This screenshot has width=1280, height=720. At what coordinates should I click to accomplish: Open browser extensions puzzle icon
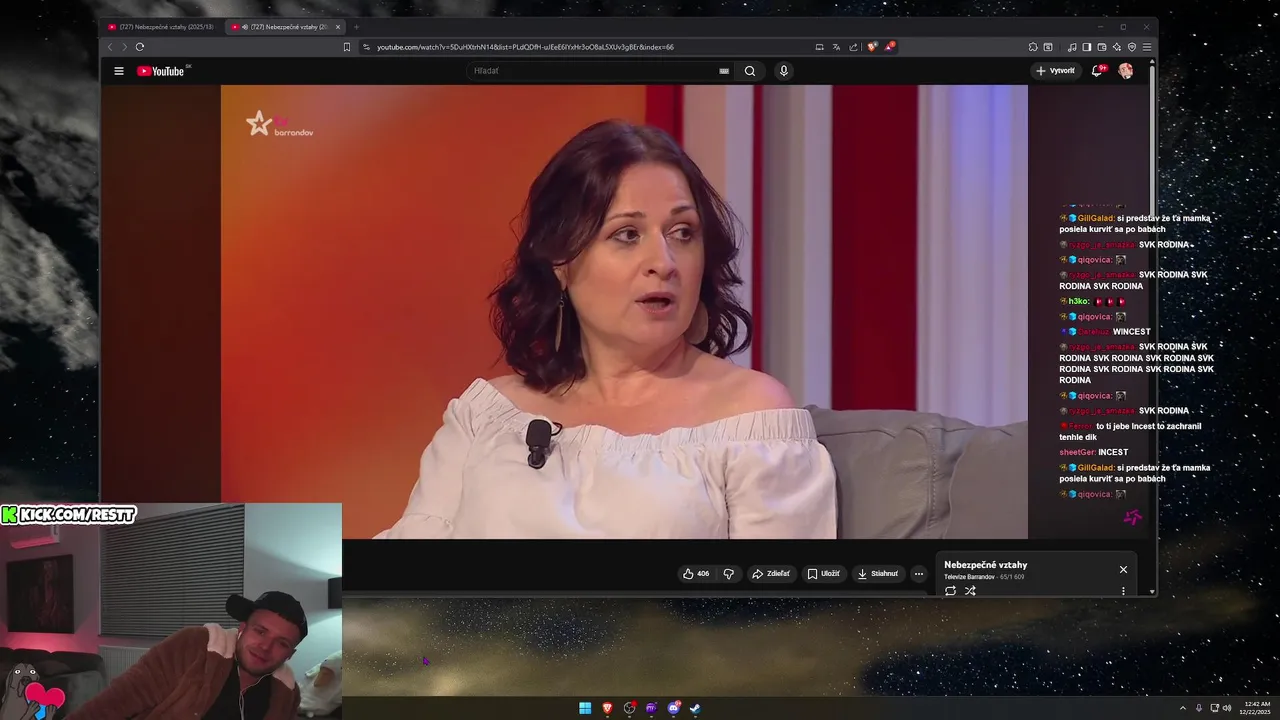[1033, 47]
